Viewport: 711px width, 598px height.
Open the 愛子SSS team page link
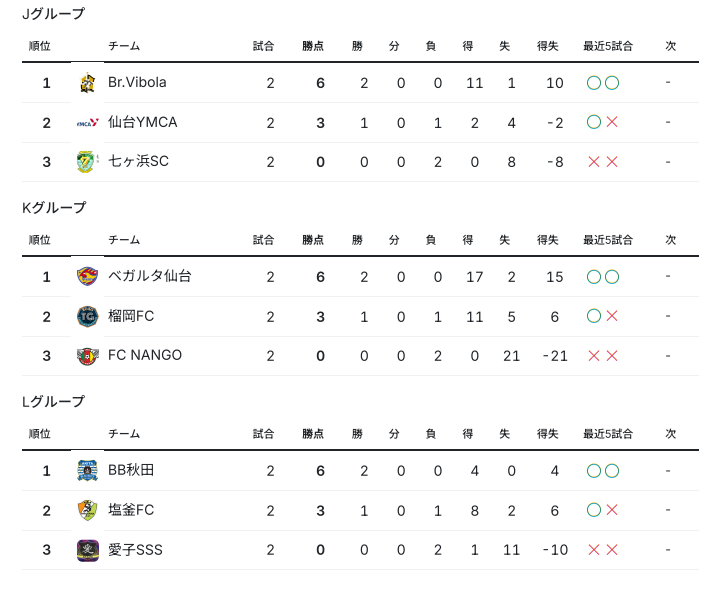pyautogui.click(x=135, y=550)
